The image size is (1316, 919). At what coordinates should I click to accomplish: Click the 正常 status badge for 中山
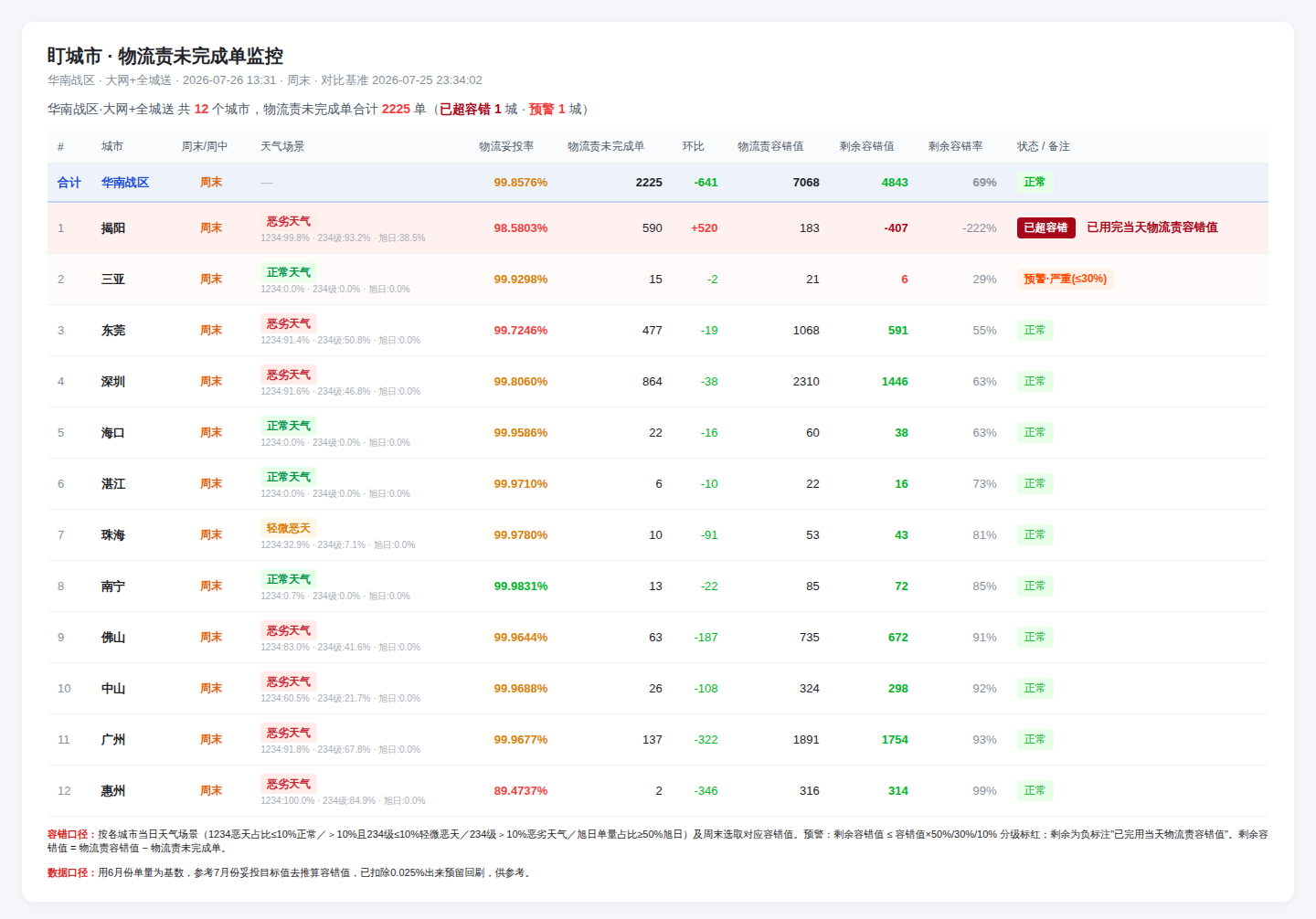(x=1035, y=688)
